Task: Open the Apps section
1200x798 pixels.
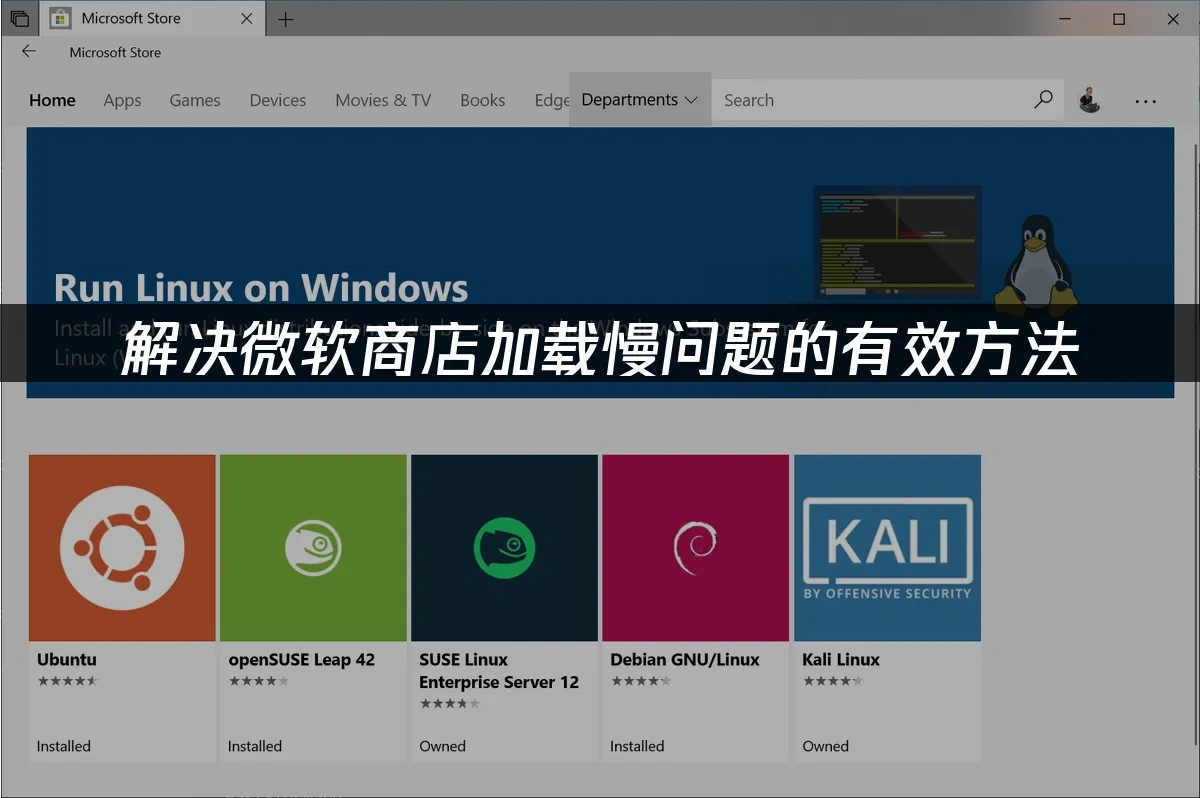Action: pyautogui.click(x=122, y=100)
